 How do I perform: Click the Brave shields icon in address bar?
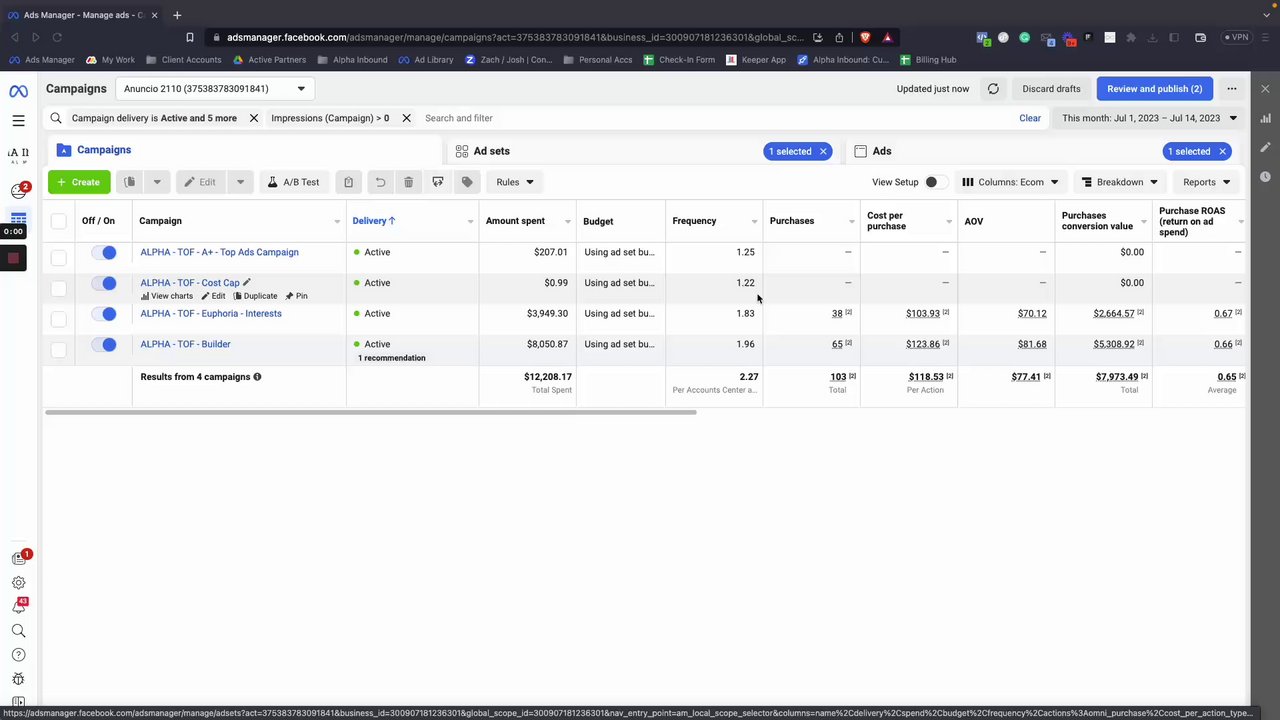tap(865, 38)
